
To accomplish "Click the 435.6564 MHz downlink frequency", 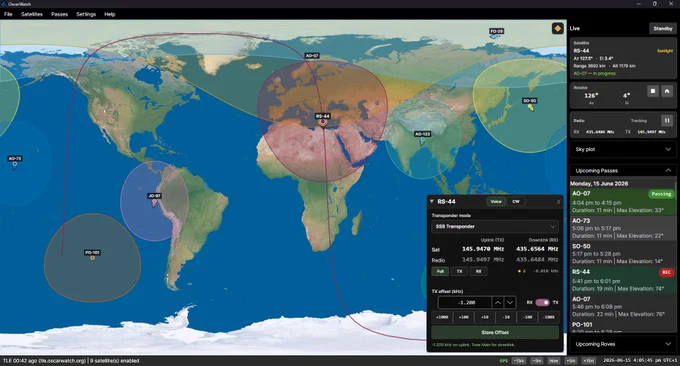I will pos(537,249).
